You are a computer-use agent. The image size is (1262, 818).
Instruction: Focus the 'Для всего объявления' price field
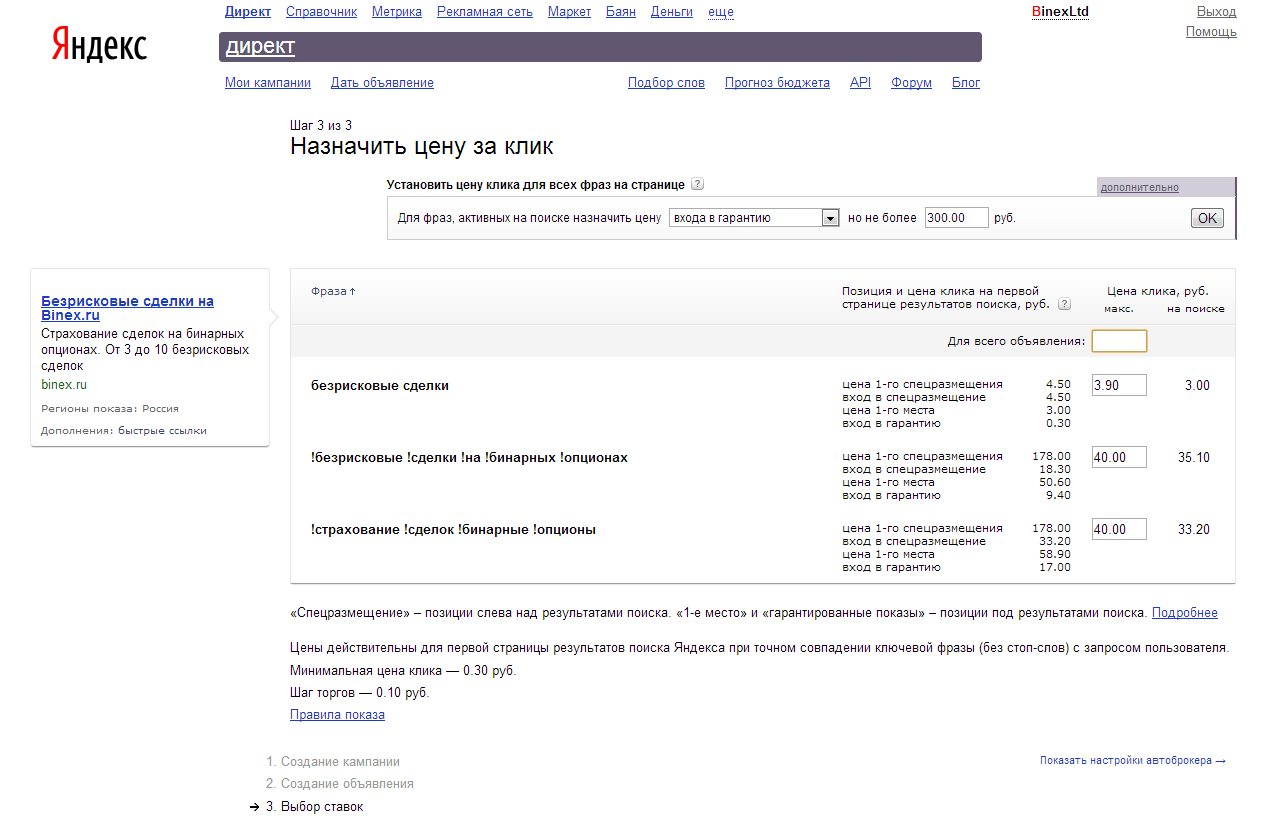[x=1119, y=341]
